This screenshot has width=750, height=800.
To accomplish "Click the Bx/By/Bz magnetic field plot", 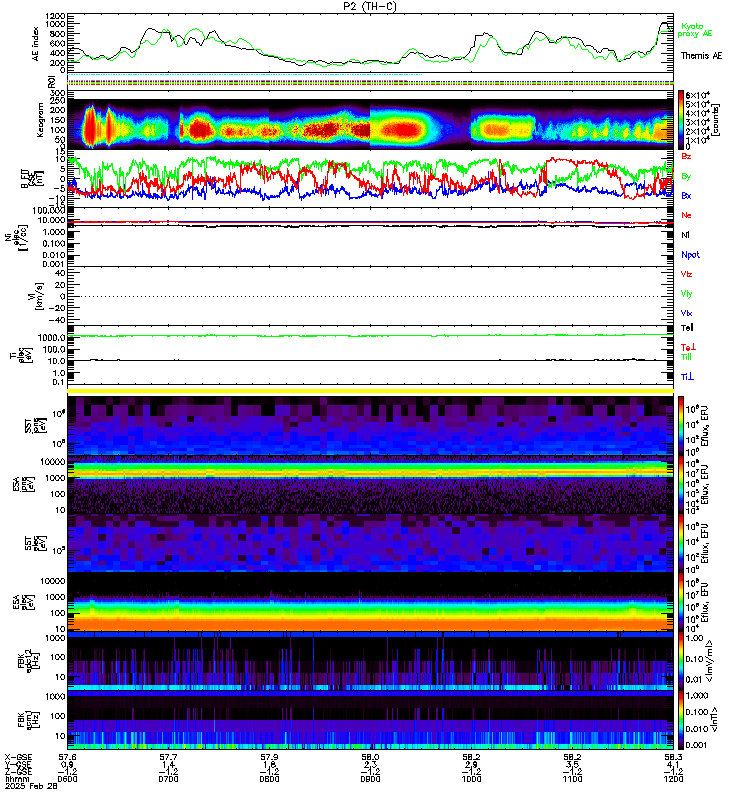I will tap(370, 179).
